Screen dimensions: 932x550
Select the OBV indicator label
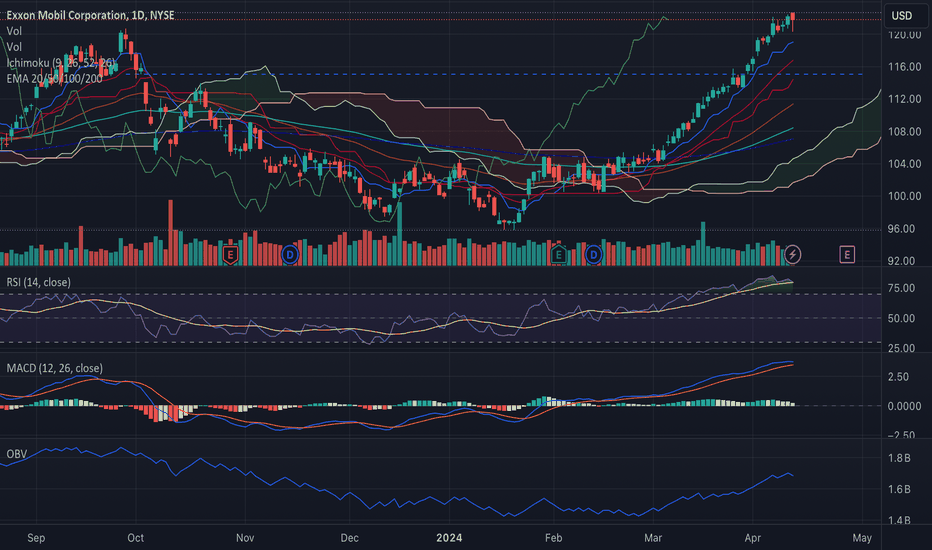click(17, 454)
